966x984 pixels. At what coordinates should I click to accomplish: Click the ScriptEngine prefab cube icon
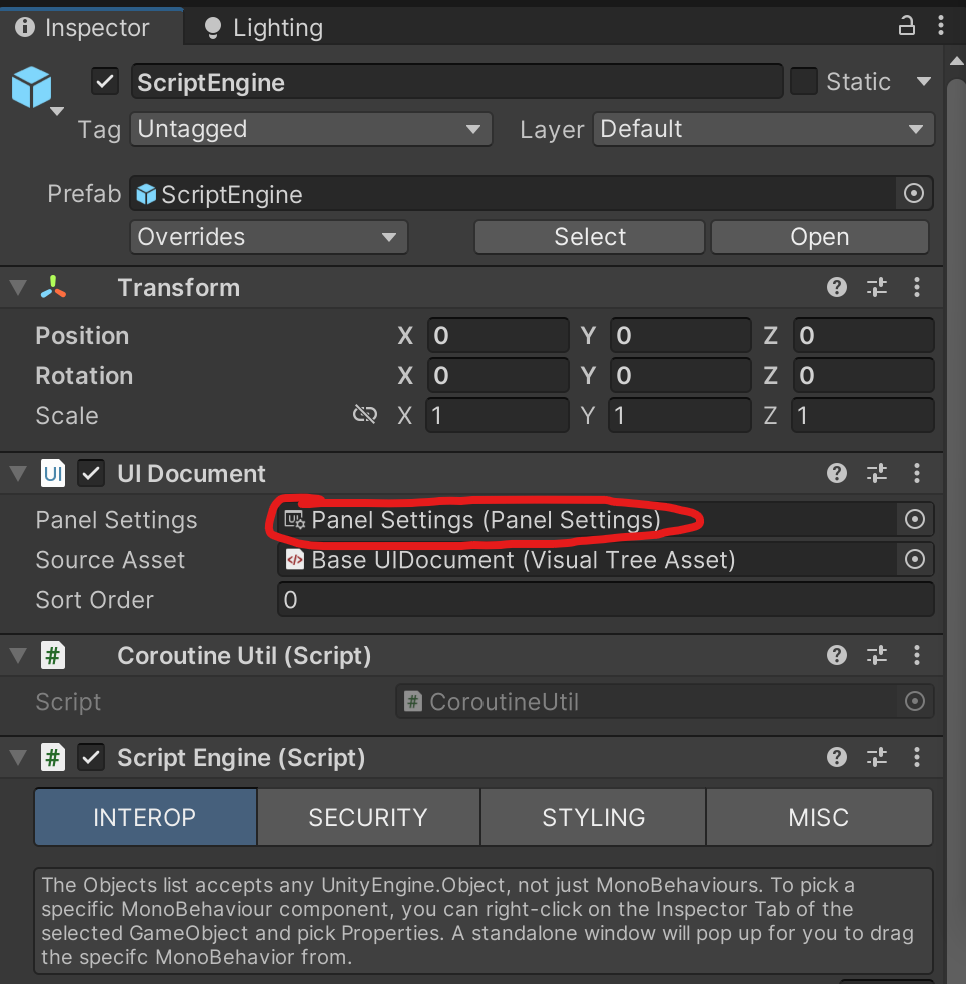(33, 88)
